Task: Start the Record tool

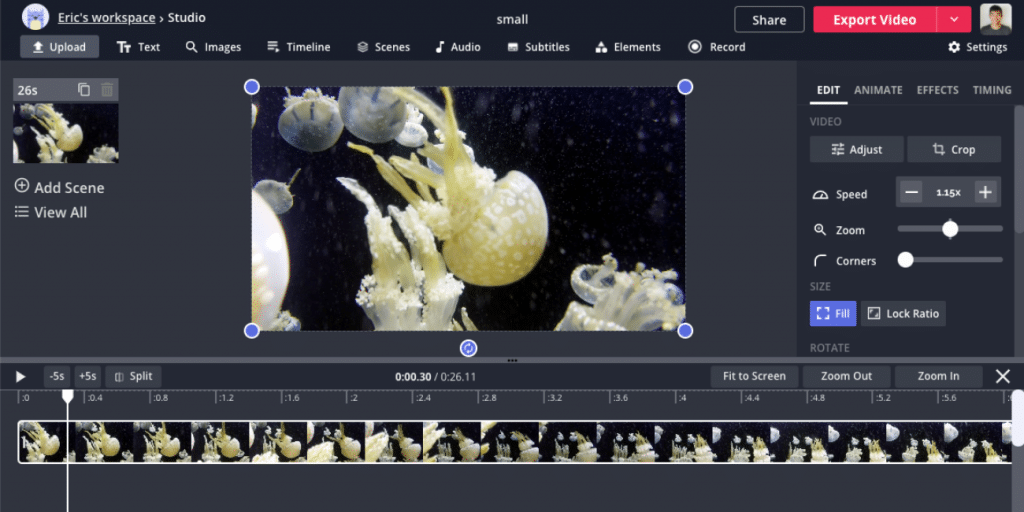Action: [716, 47]
